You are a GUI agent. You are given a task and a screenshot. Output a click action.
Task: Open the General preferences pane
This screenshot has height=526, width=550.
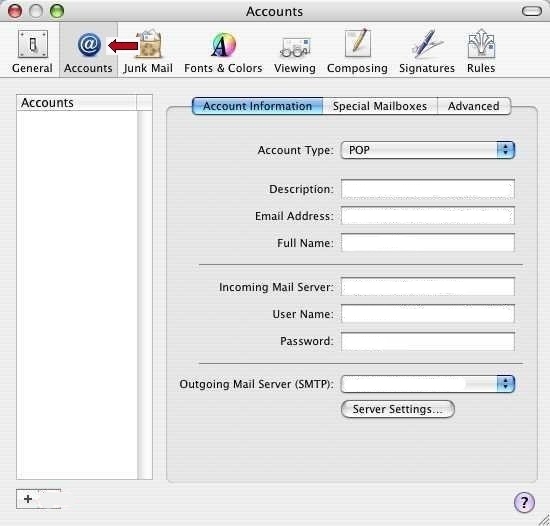32,52
